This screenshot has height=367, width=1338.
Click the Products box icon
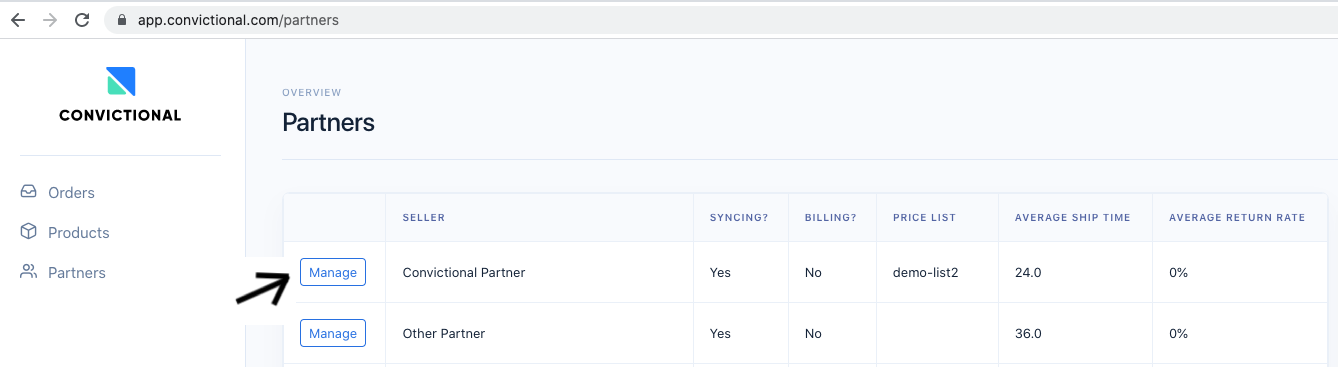29,232
